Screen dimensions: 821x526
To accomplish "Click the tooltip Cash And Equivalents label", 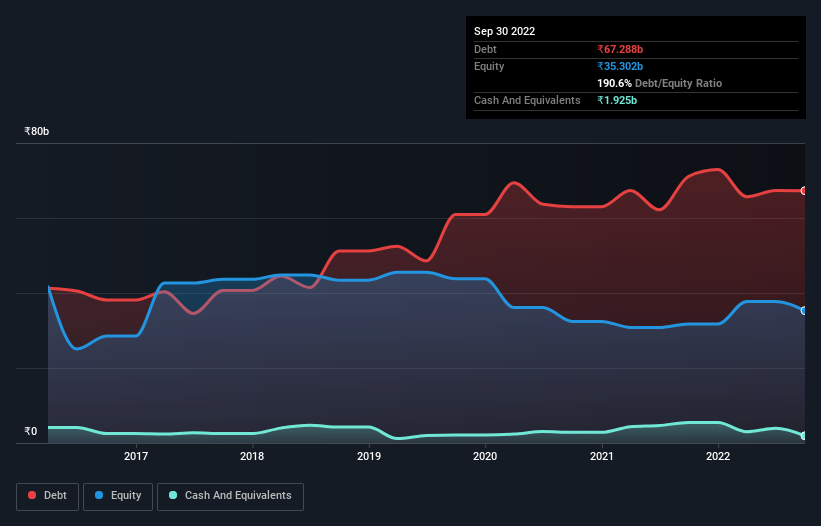I will pyautogui.click(x=527, y=100).
